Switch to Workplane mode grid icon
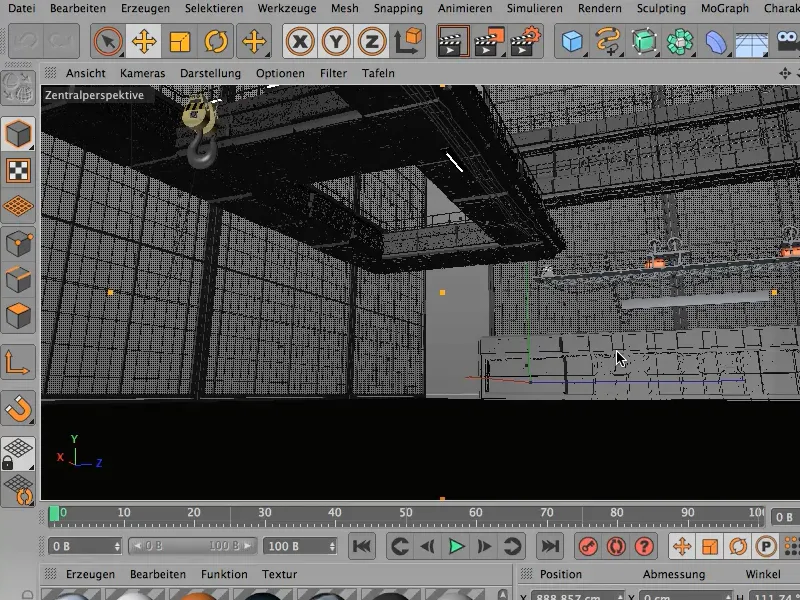Image resolution: width=800 pixels, height=600 pixels. (x=18, y=206)
